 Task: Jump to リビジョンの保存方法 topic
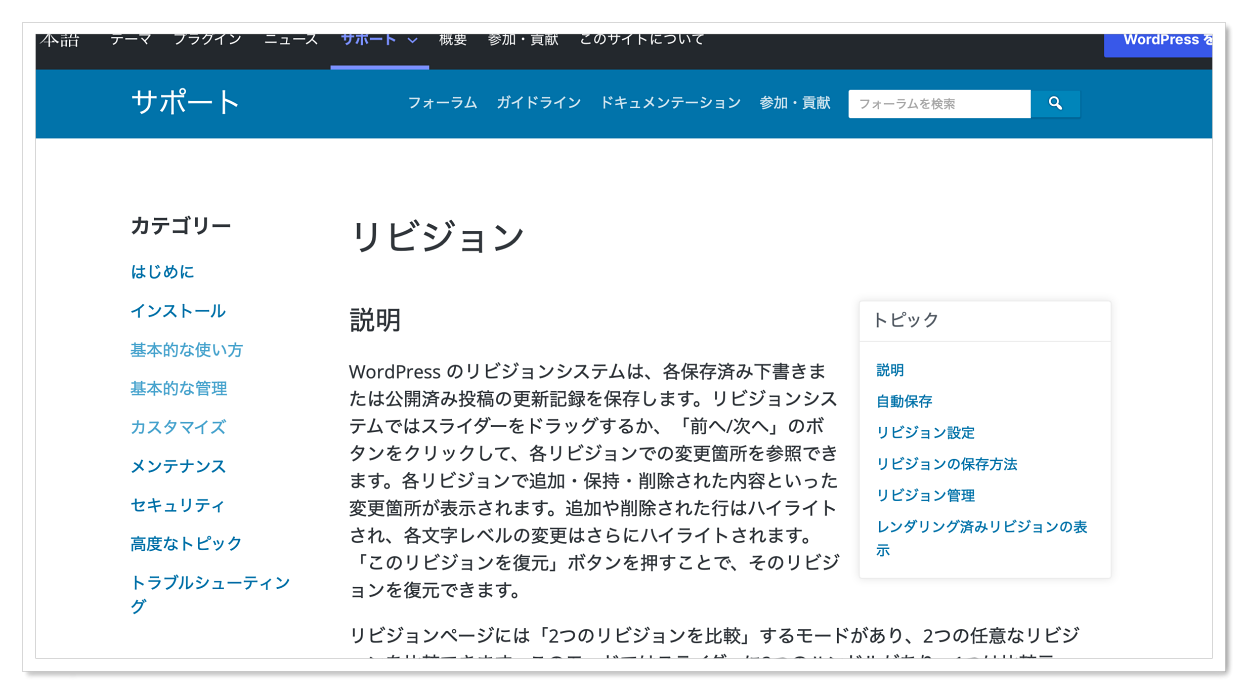point(946,464)
